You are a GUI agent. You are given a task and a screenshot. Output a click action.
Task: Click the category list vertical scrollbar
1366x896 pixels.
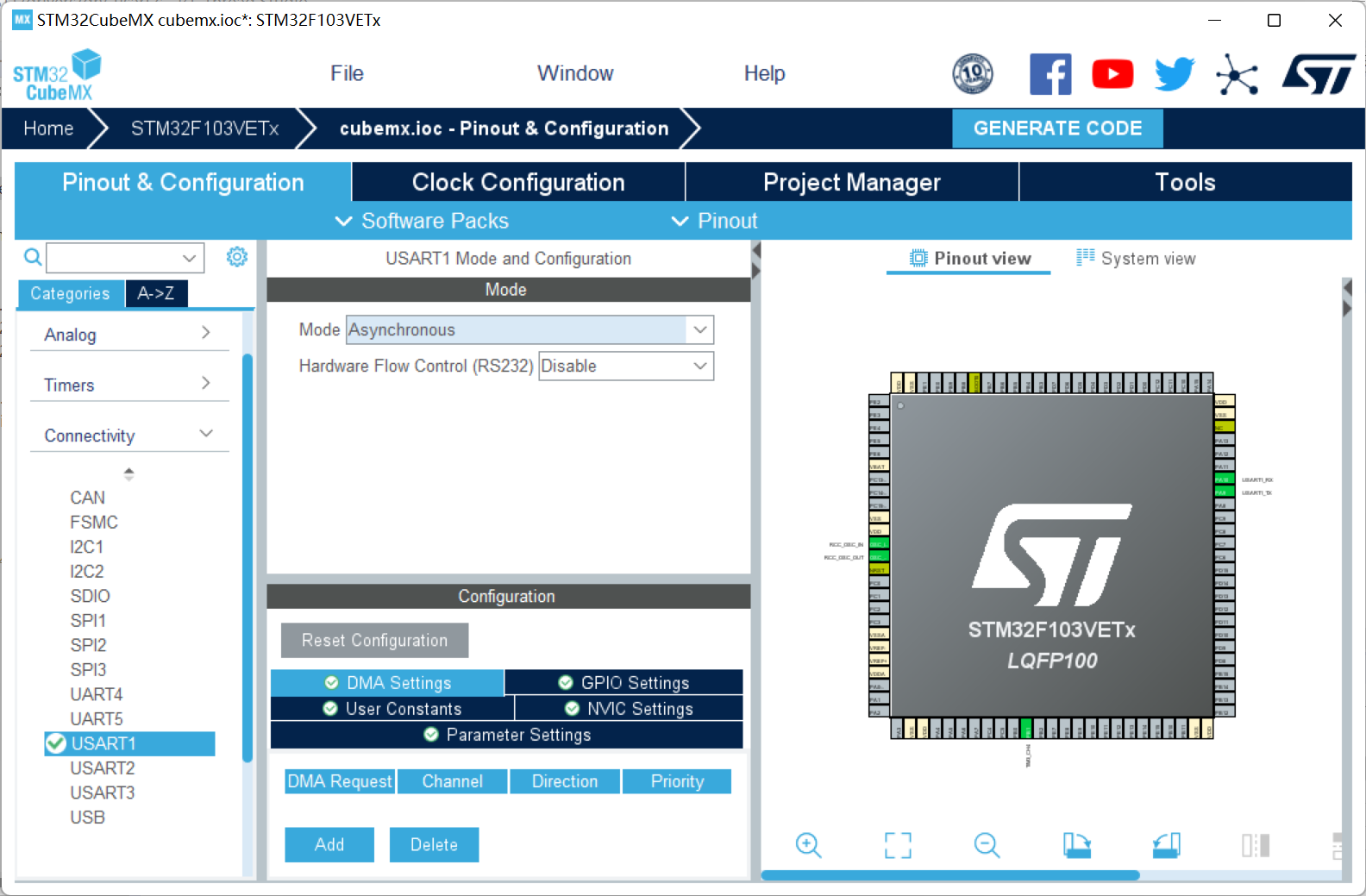pos(248,558)
